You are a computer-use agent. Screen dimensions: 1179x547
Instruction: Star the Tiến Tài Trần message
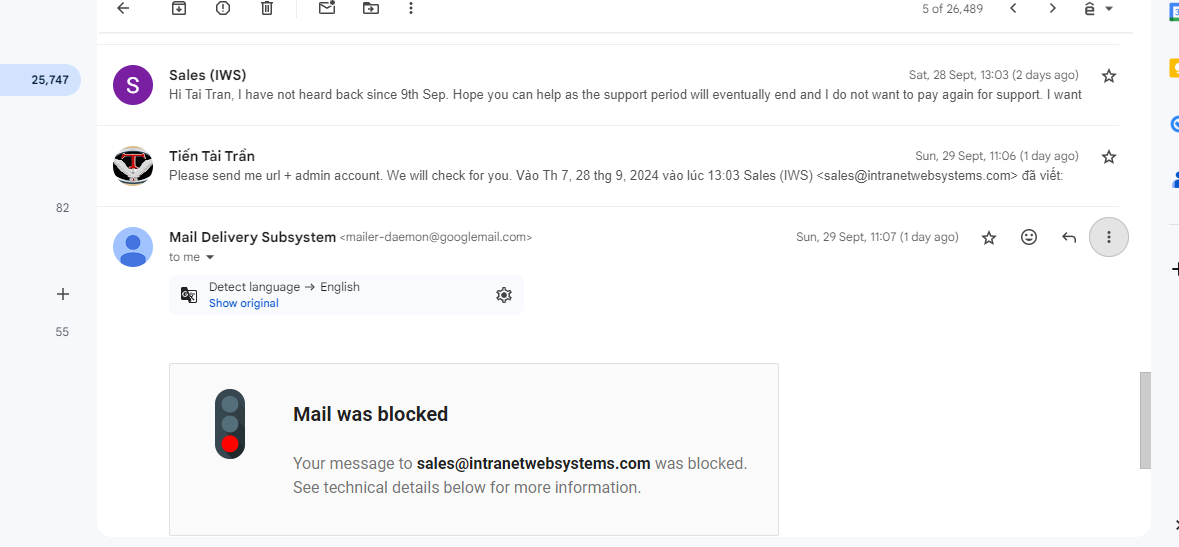click(1108, 157)
